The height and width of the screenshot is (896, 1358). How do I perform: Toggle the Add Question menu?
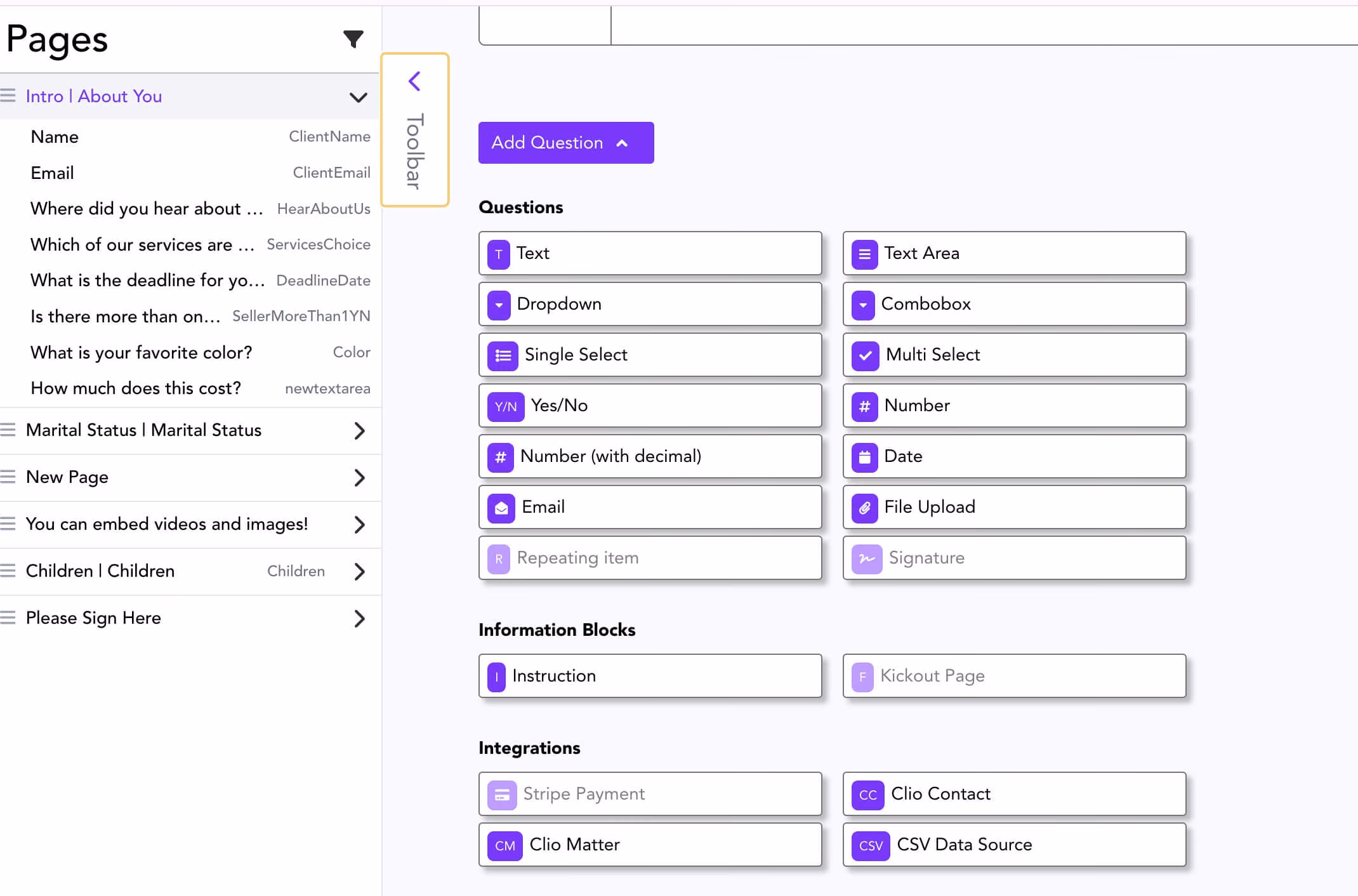coord(566,143)
